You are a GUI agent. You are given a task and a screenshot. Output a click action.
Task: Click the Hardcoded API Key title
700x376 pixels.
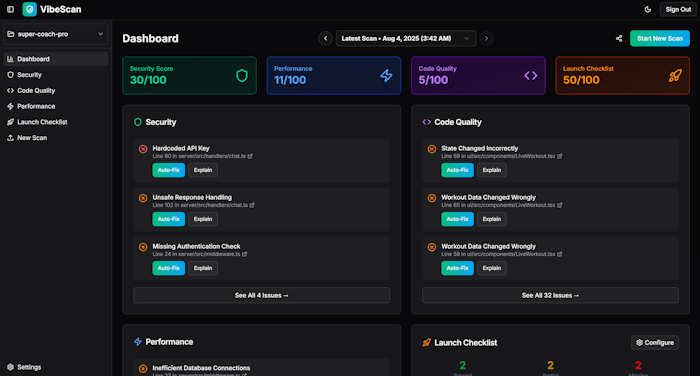pos(181,148)
